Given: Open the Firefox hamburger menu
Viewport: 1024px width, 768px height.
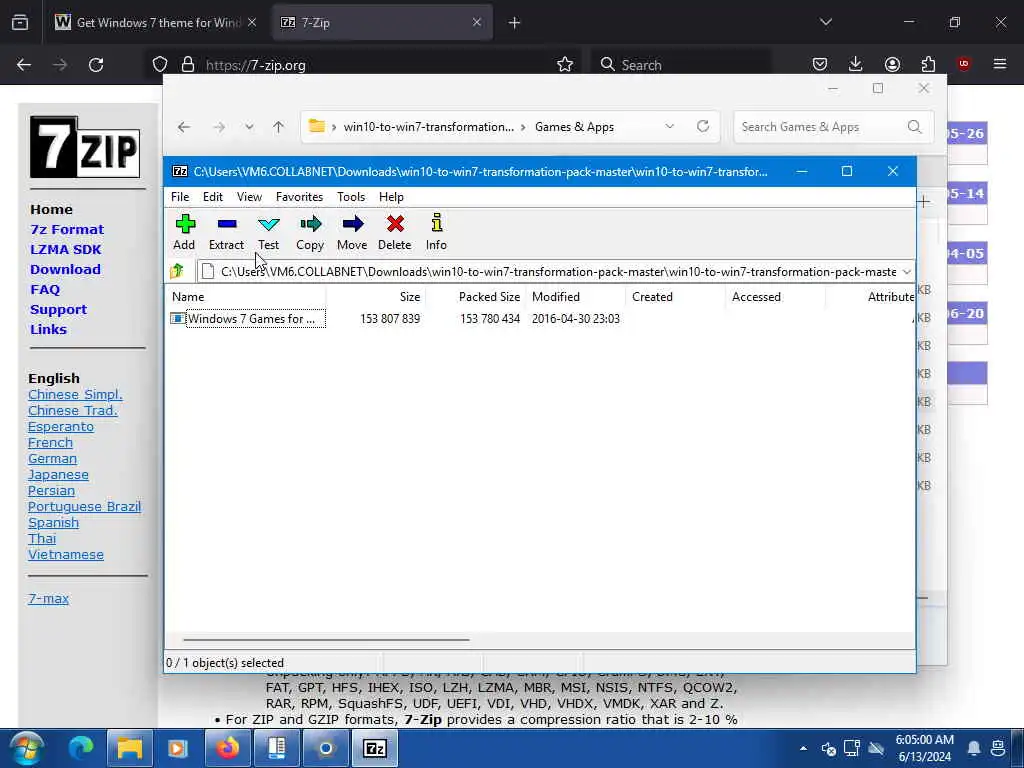Looking at the screenshot, I should click(1000, 64).
